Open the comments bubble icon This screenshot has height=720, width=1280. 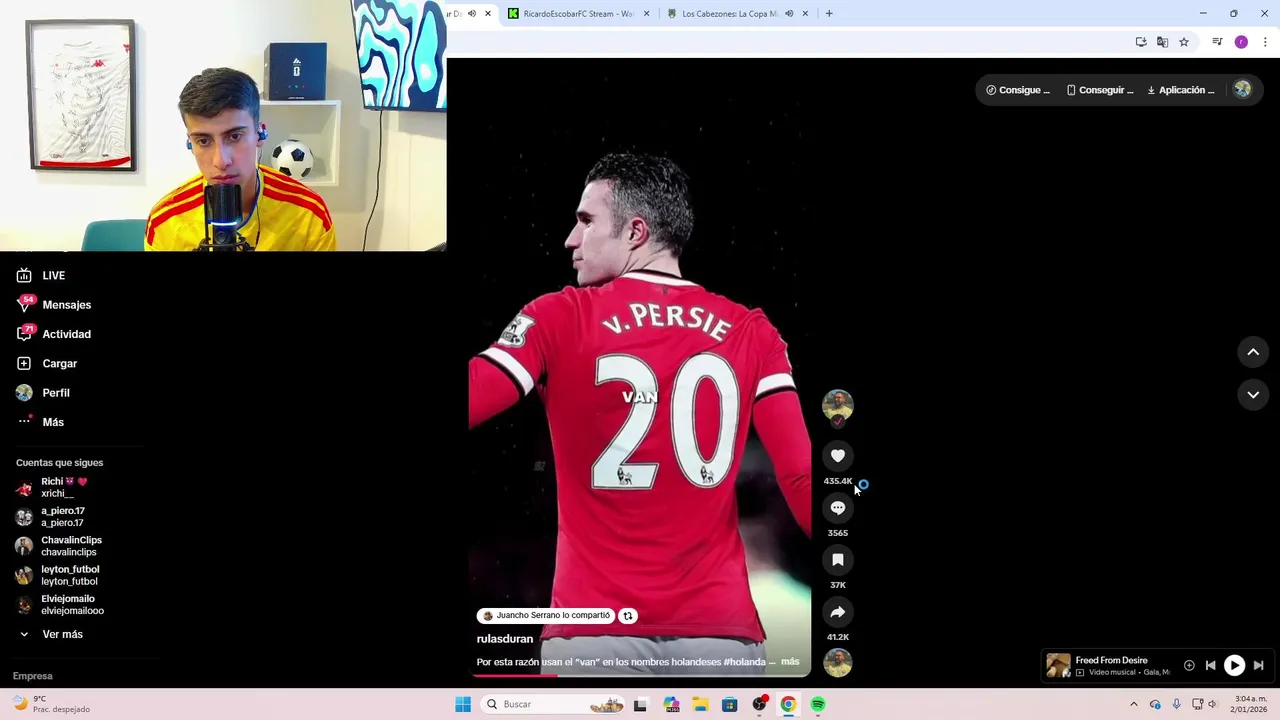click(x=838, y=508)
